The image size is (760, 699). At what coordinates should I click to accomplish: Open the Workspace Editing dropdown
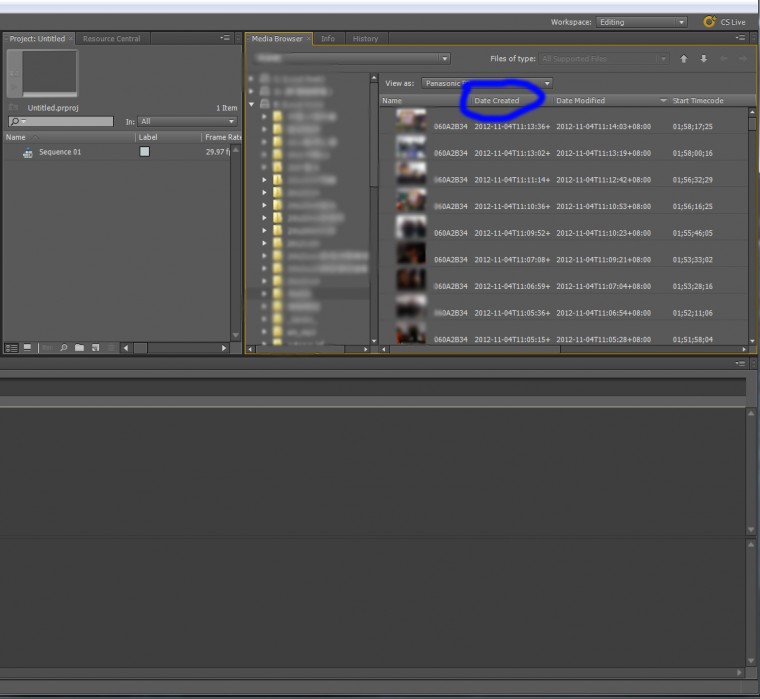(641, 21)
